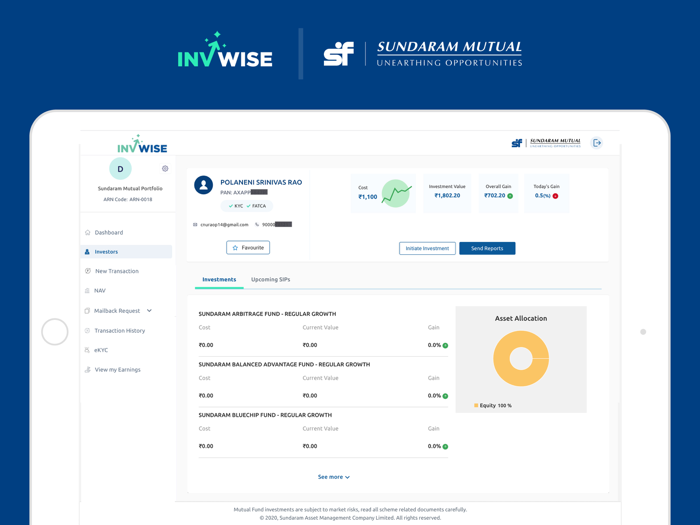700x525 pixels.
Task: Click the NAV sidebar icon
Action: click(x=87, y=291)
